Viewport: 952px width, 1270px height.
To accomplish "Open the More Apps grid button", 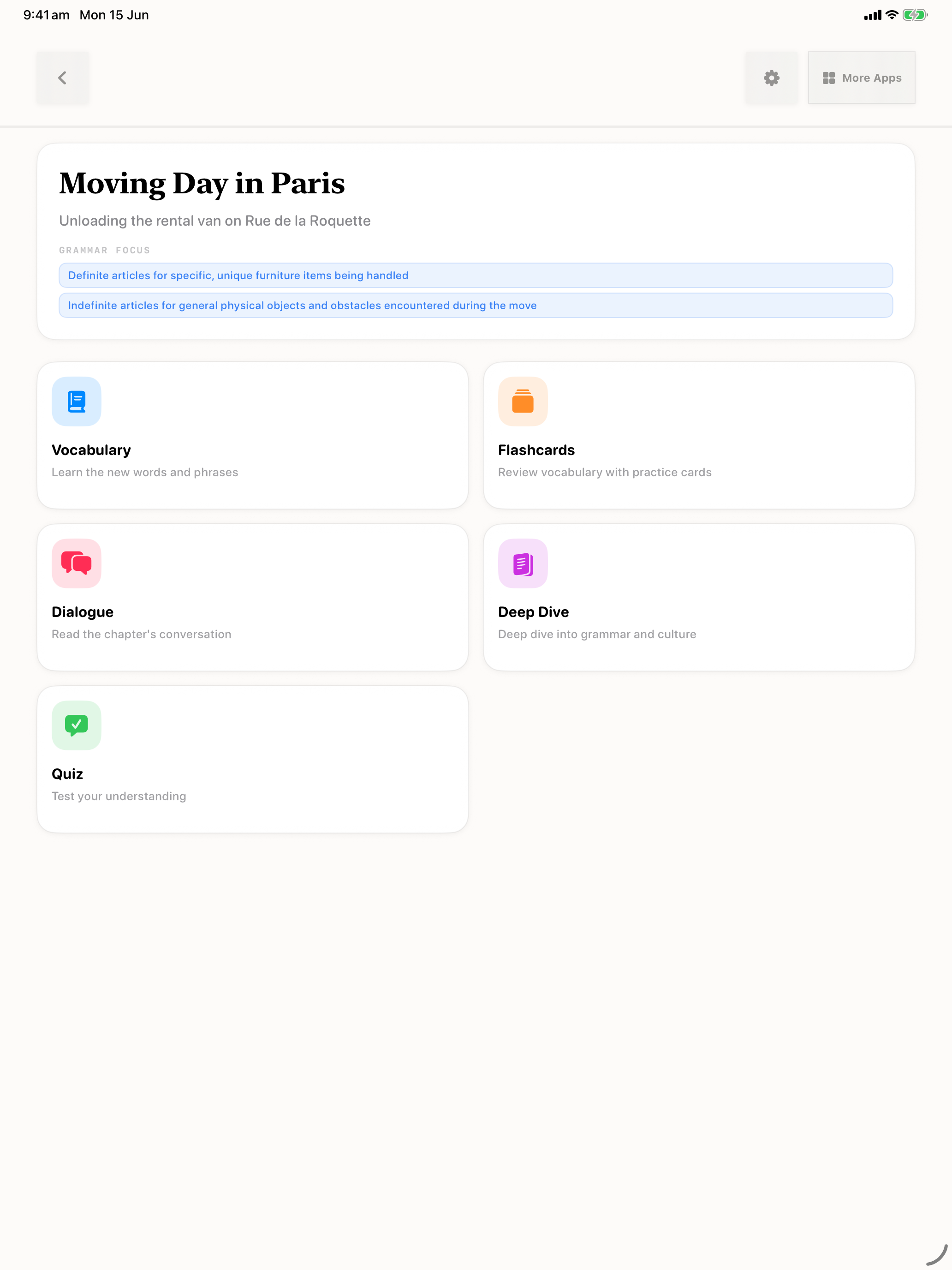I will point(861,78).
